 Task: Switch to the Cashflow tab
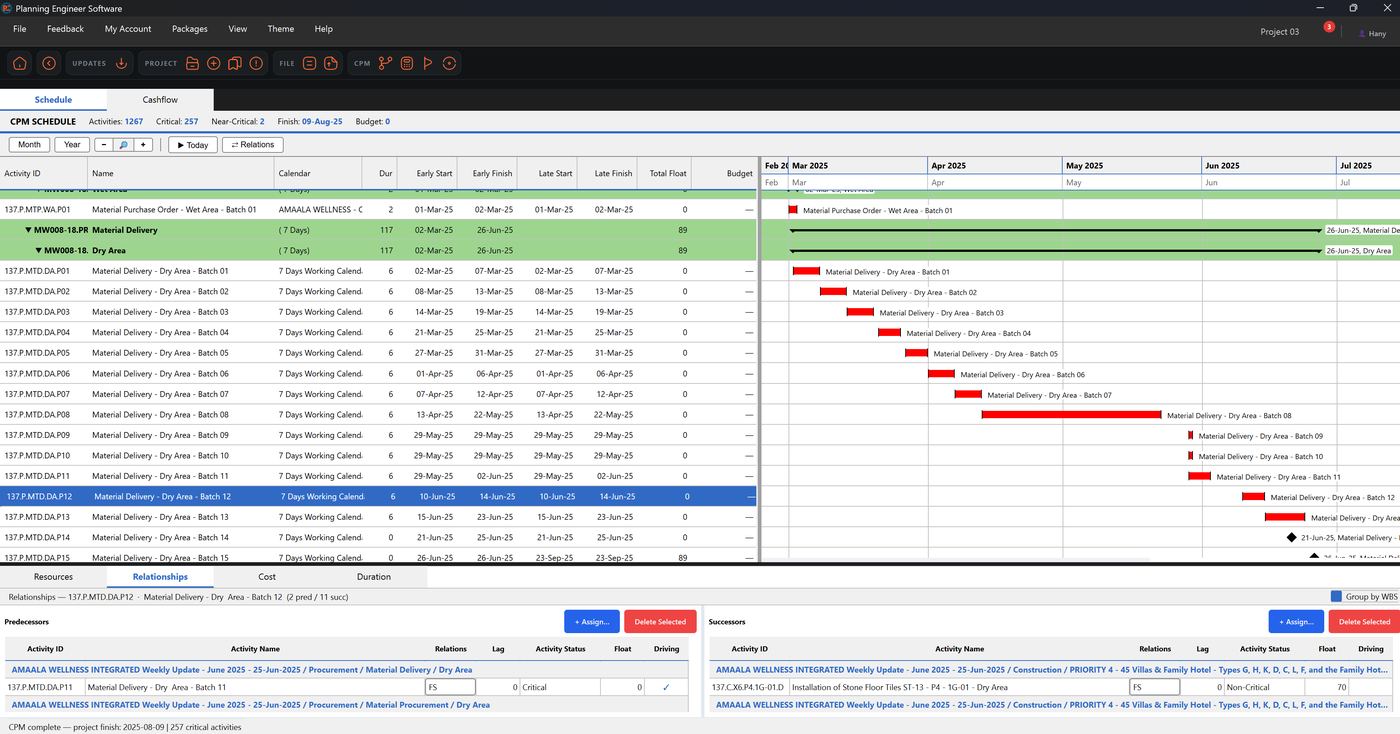(x=160, y=100)
